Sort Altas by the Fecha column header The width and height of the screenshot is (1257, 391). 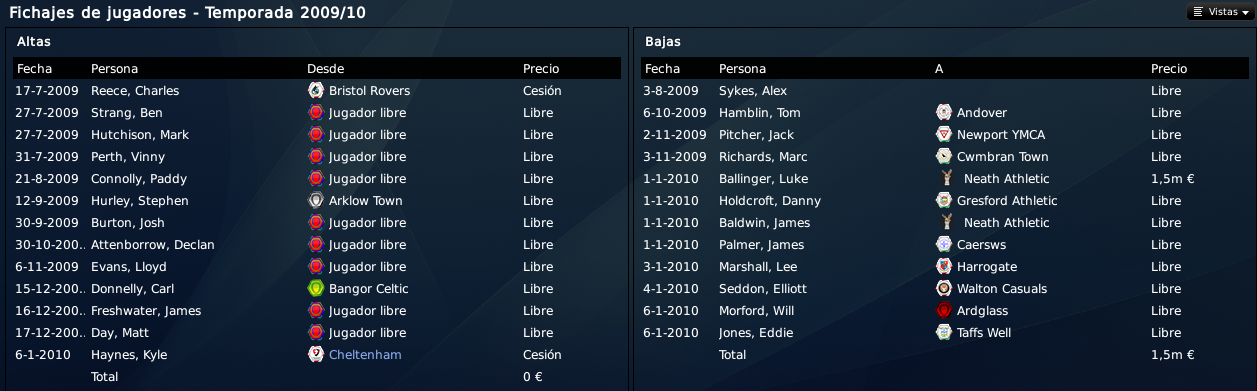(34, 69)
